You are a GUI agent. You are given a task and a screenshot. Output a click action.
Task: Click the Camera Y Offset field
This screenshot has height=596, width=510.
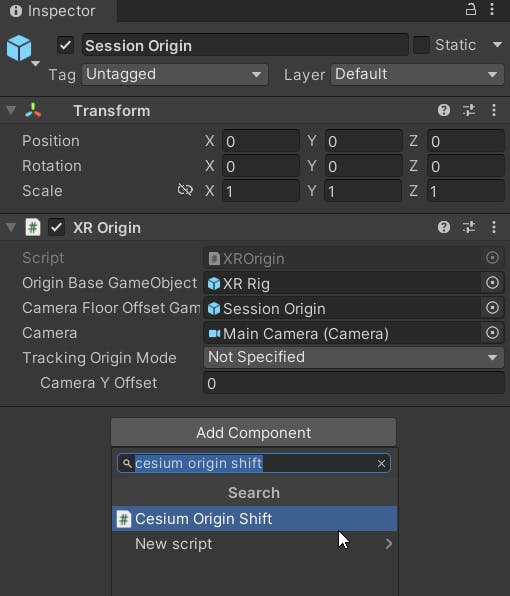click(354, 383)
